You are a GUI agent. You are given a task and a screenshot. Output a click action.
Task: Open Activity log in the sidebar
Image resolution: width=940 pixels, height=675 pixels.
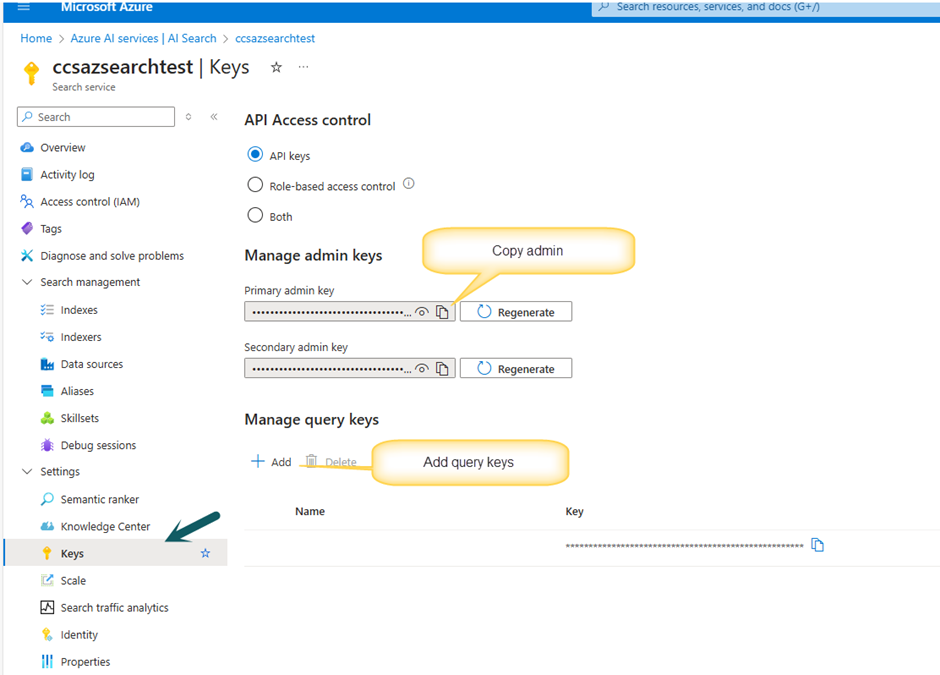coord(67,174)
